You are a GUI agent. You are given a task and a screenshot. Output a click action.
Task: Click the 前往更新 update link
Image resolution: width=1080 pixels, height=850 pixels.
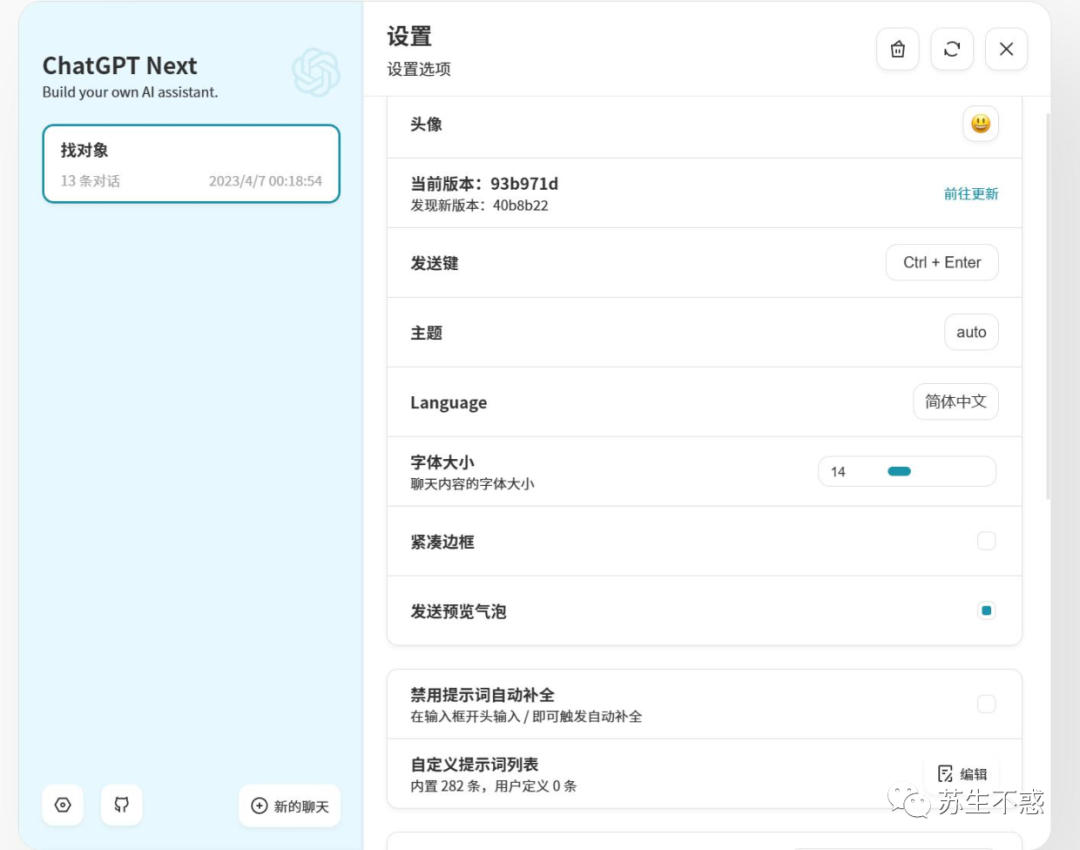[x=970, y=194]
